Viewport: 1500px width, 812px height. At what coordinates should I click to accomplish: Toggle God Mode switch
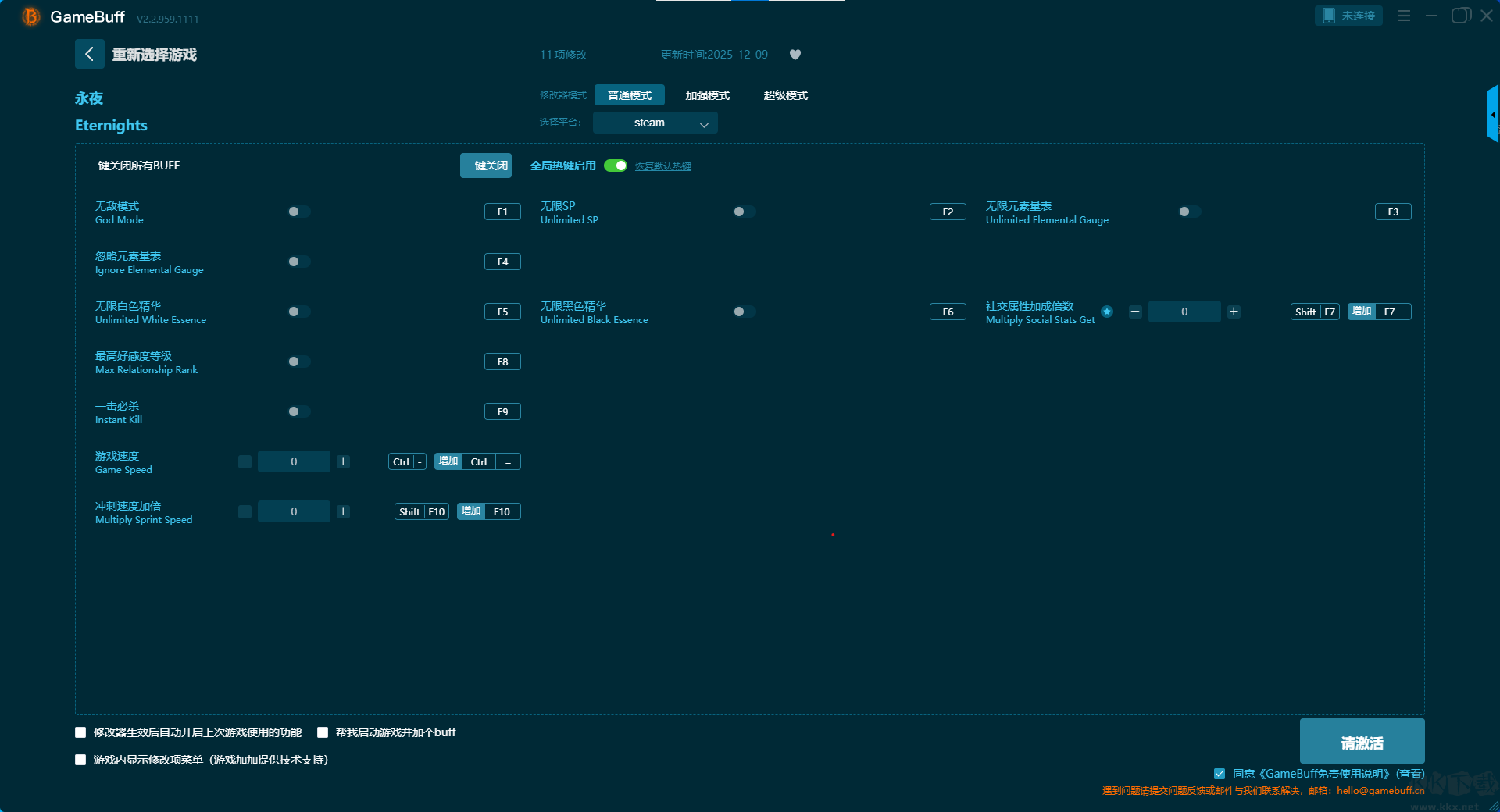click(x=298, y=212)
